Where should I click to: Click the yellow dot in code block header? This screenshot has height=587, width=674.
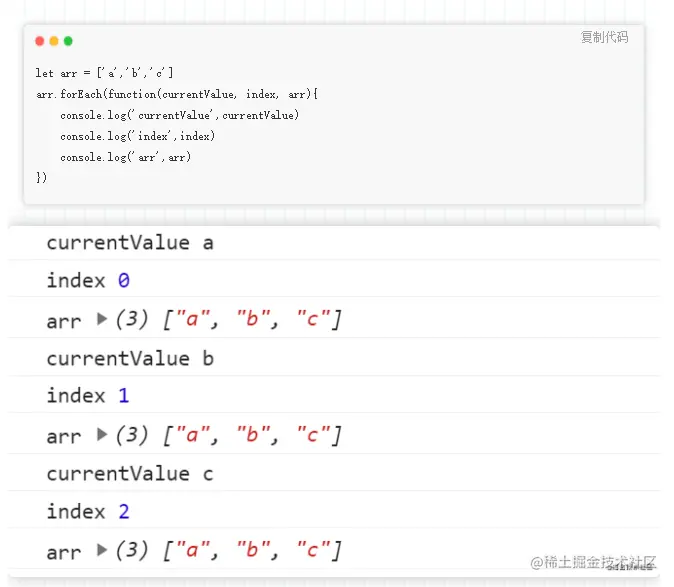coord(54,41)
